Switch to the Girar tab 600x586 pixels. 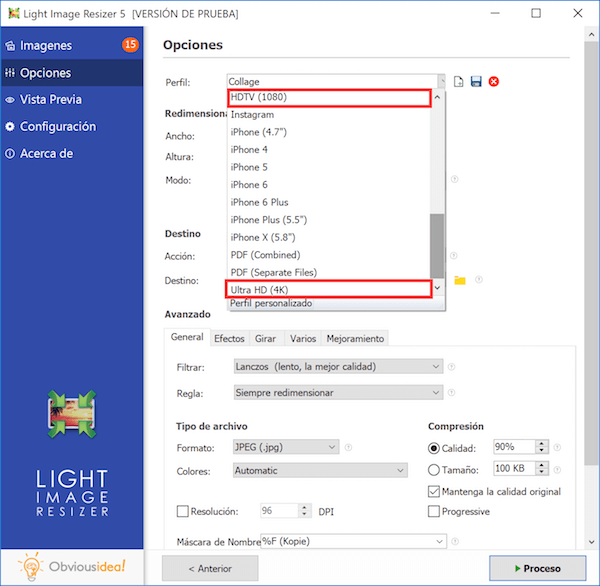click(266, 338)
